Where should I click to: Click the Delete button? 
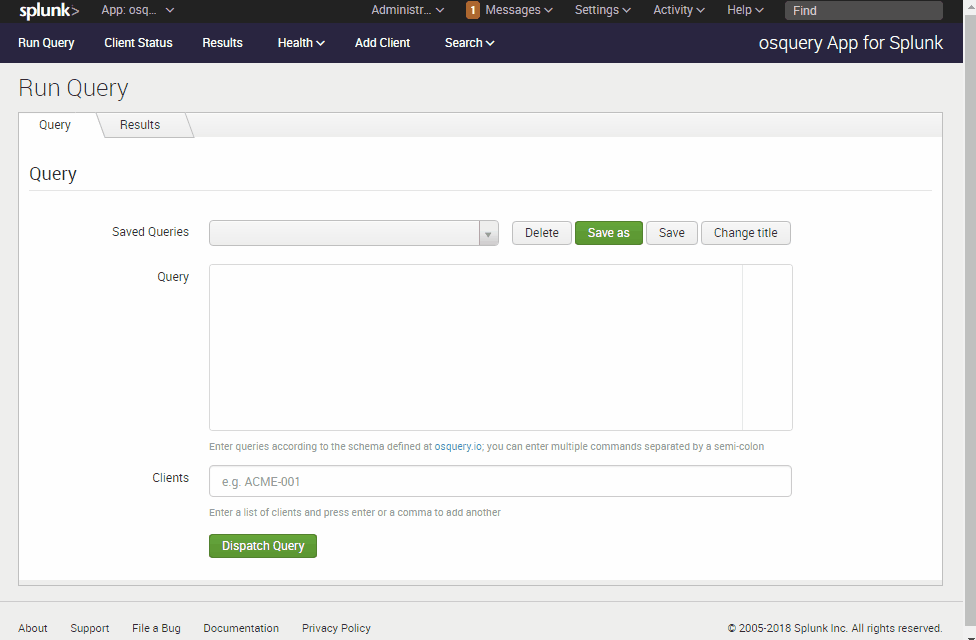click(542, 233)
